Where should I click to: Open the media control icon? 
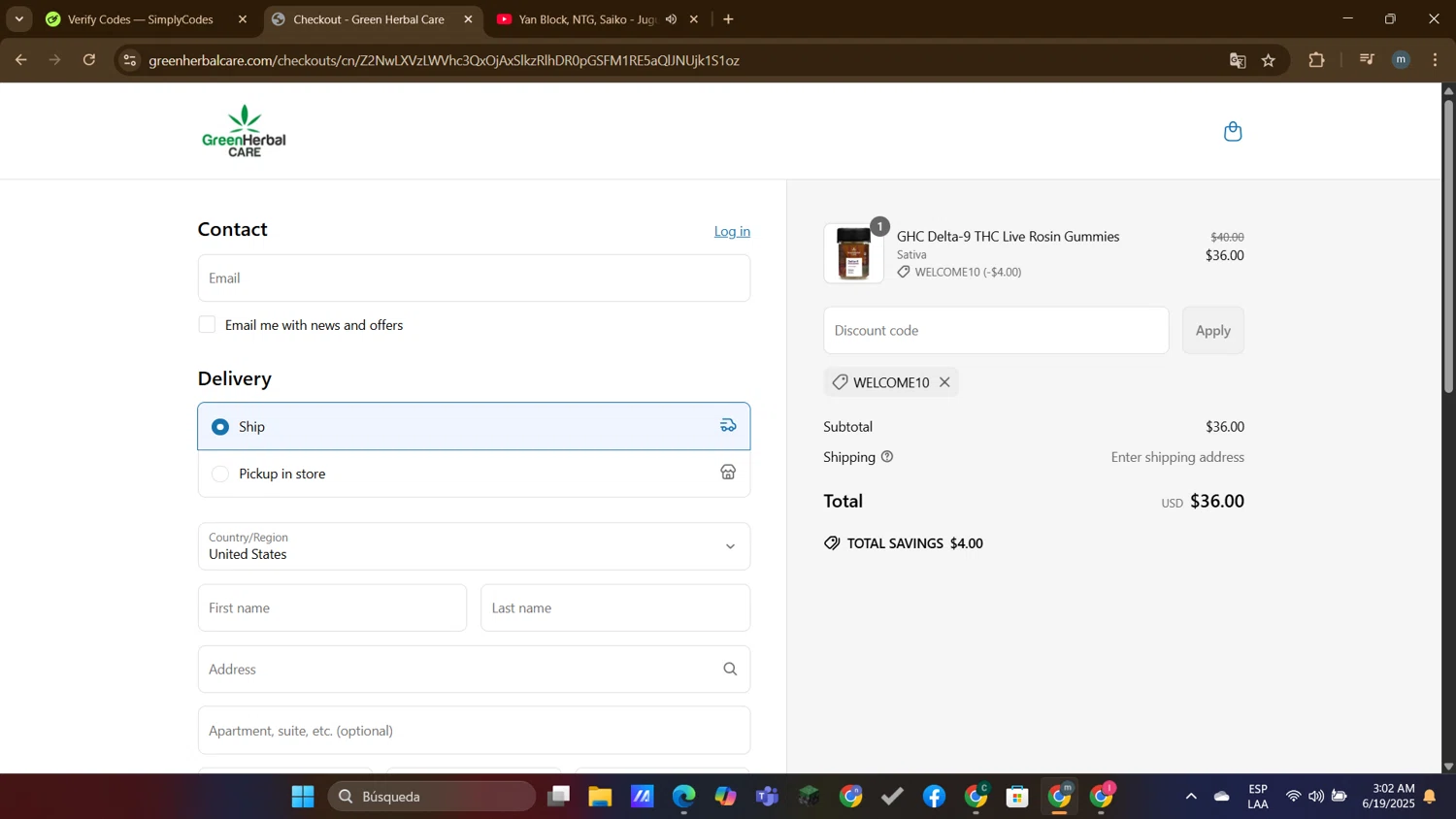point(1367,60)
